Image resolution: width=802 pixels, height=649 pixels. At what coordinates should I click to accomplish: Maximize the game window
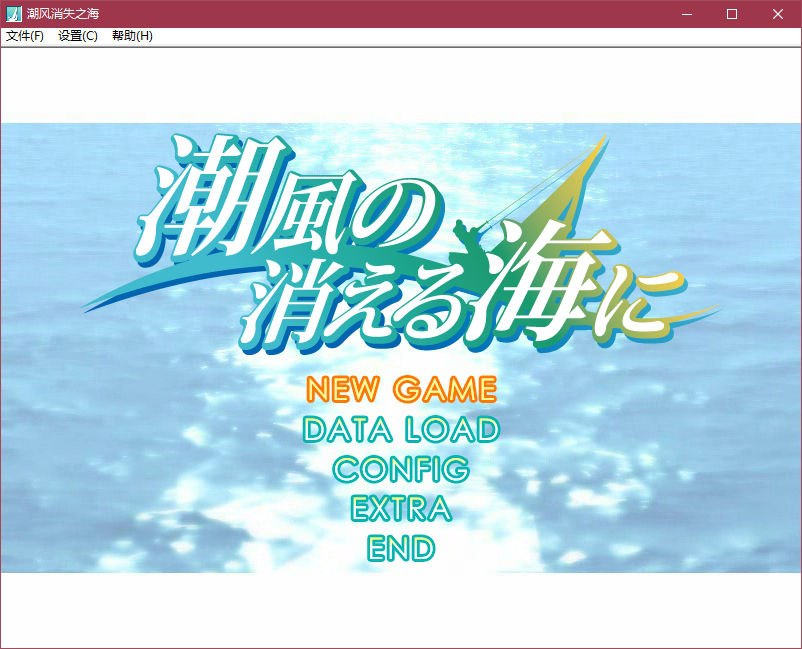(x=732, y=14)
